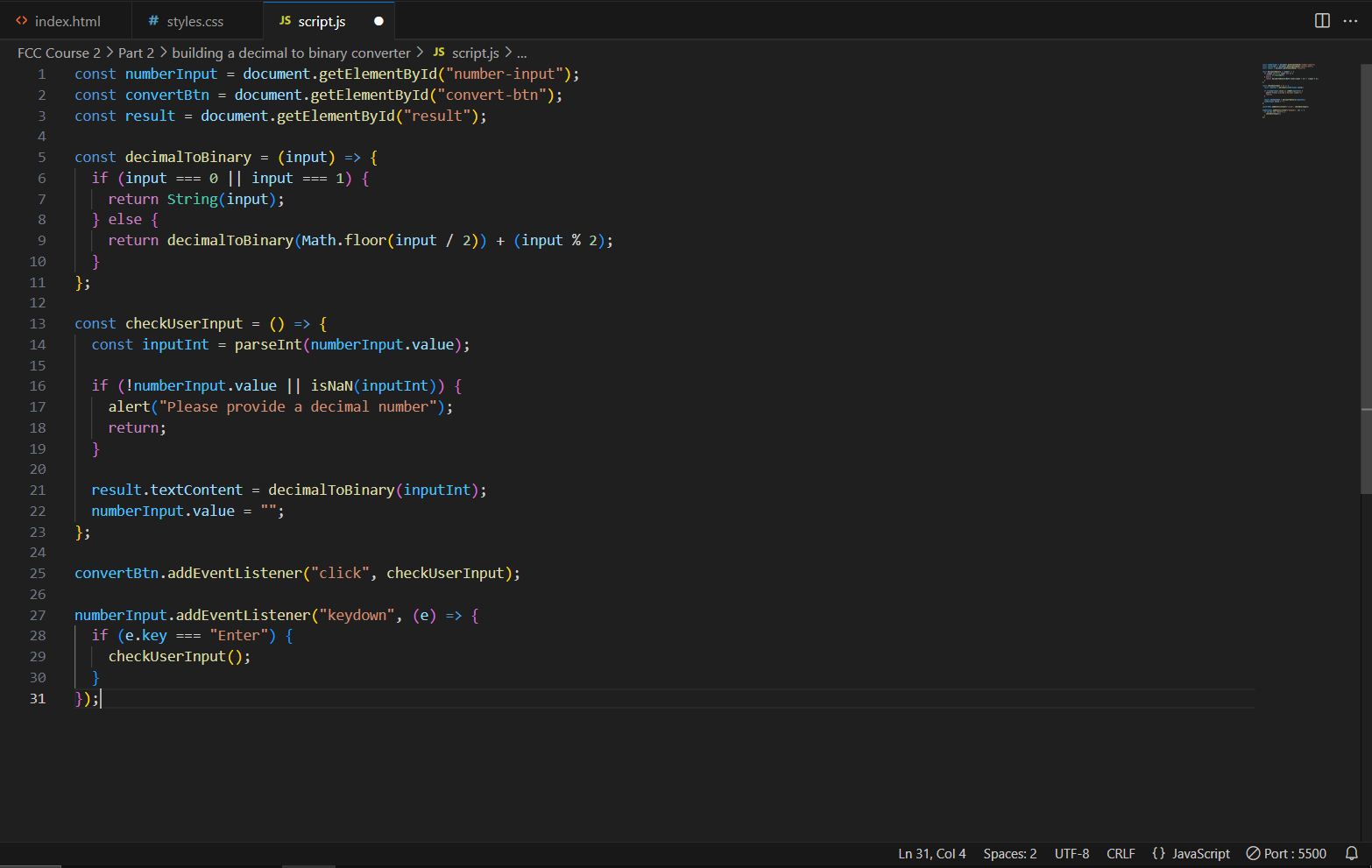Open the decimal to binary converter breadcrumb
This screenshot has height=868, width=1372.
(291, 53)
